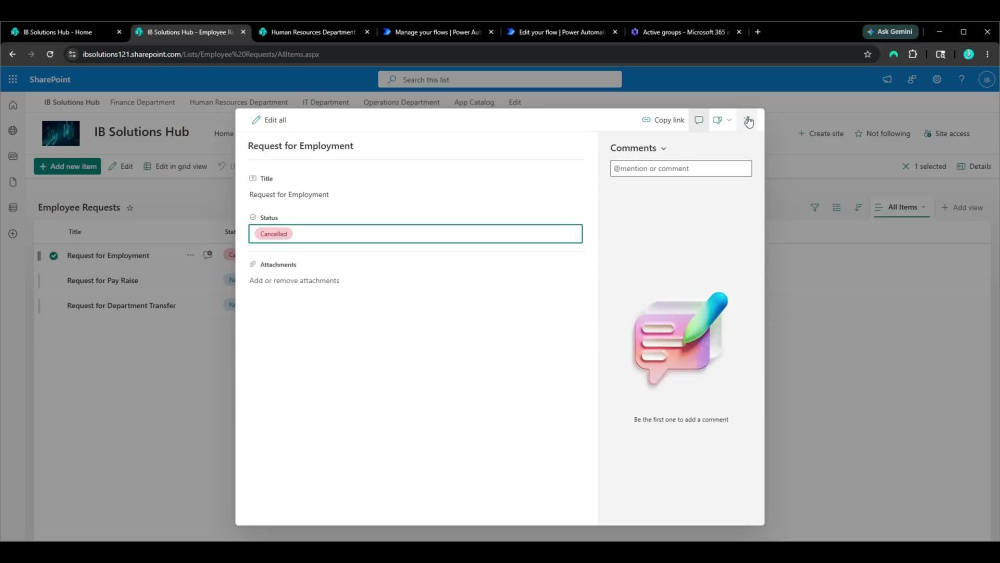1000x563 pixels.
Task: Open Operations Department hub link
Action: pyautogui.click(x=401, y=102)
